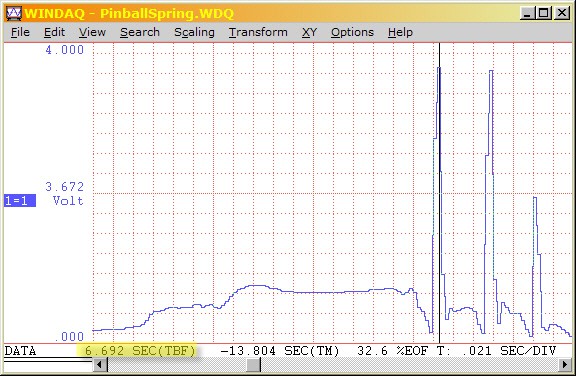Open the Help menu
Image resolution: width=576 pixels, height=376 pixels.
click(400, 32)
